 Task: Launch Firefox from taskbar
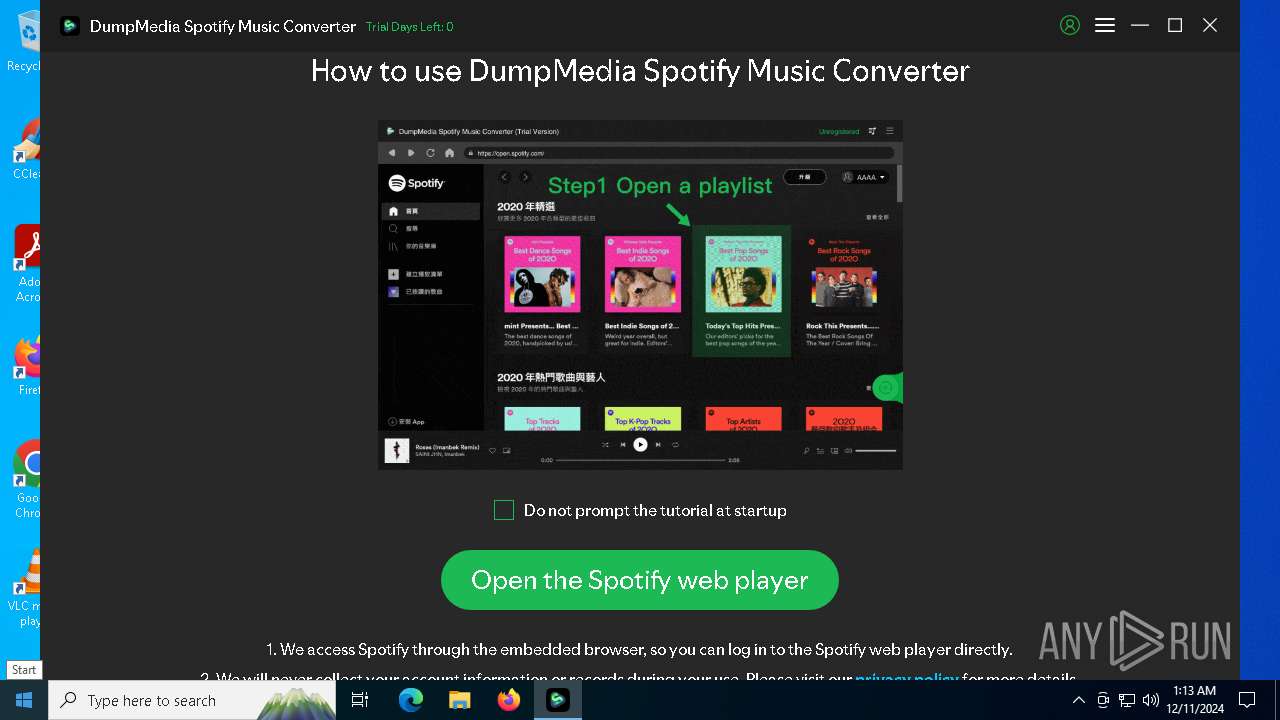tap(509, 700)
